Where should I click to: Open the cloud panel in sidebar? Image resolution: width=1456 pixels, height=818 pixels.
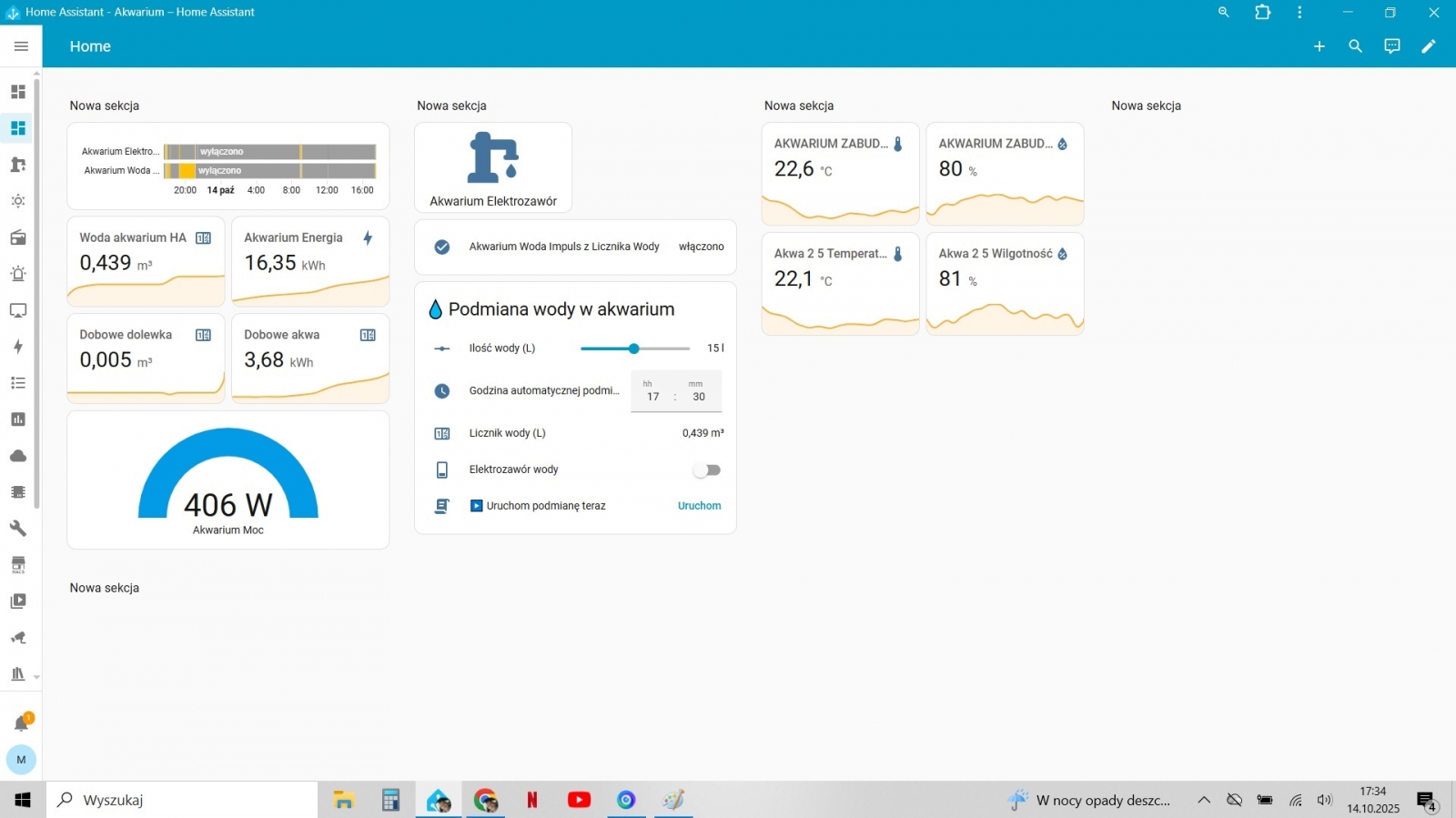point(18,456)
